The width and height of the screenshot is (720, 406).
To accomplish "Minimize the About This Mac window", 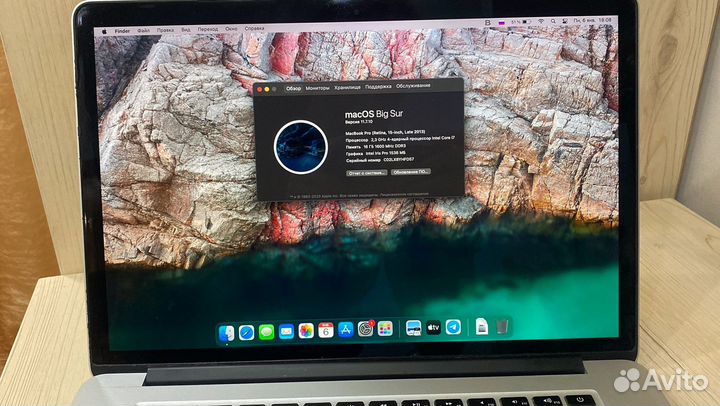I will point(267,89).
